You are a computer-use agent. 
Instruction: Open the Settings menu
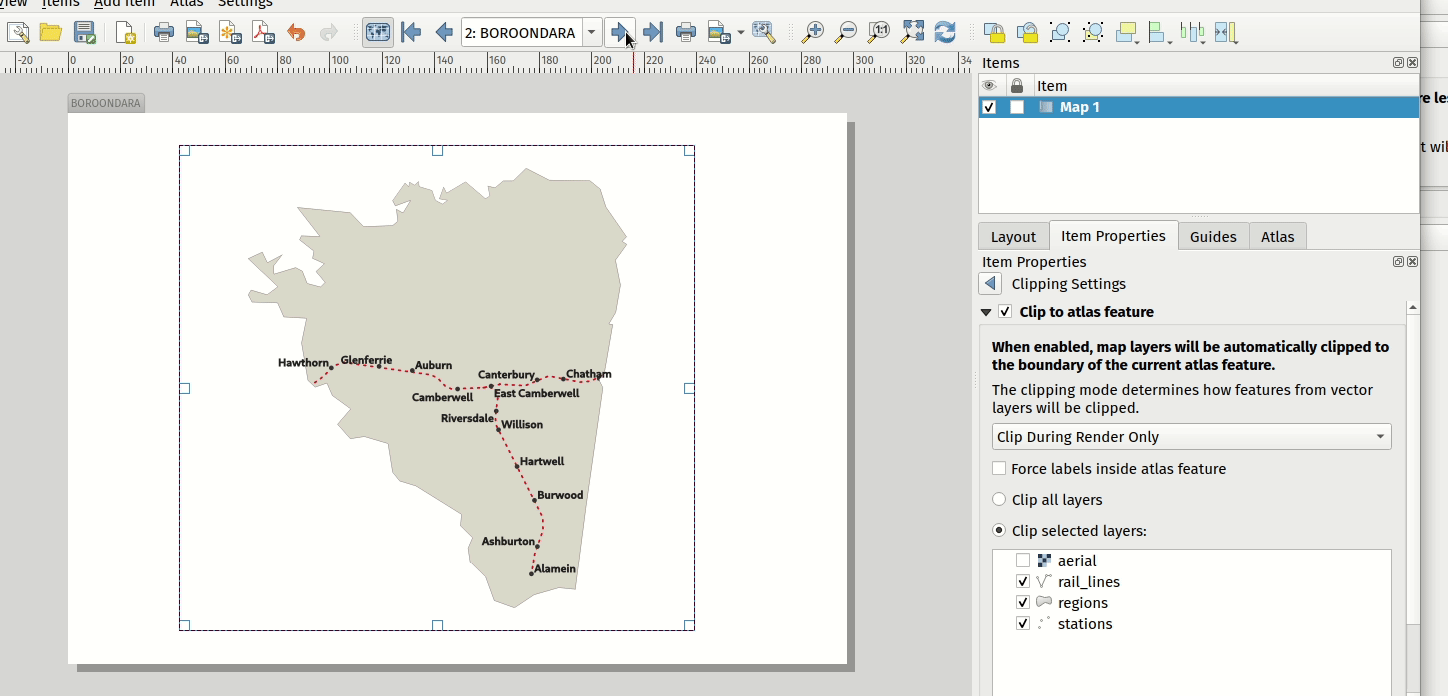point(245,4)
